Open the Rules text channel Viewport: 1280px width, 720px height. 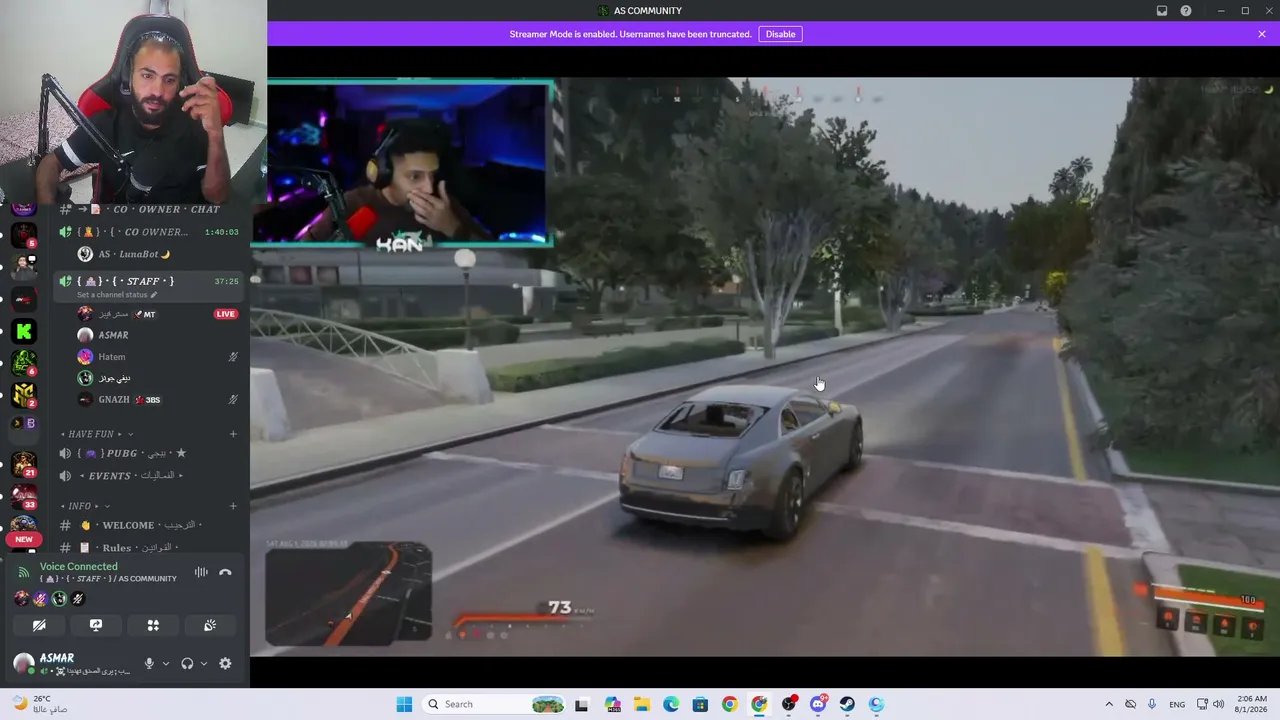(150, 548)
